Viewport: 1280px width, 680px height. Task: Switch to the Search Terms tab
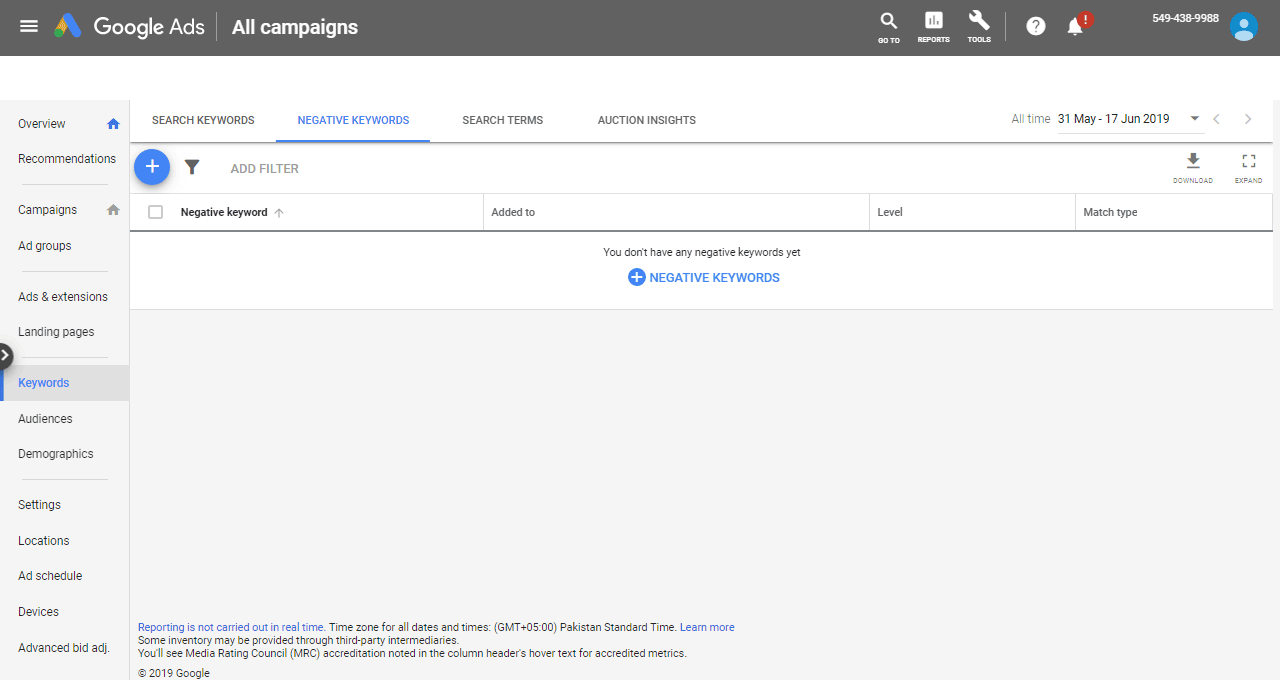pyautogui.click(x=502, y=120)
